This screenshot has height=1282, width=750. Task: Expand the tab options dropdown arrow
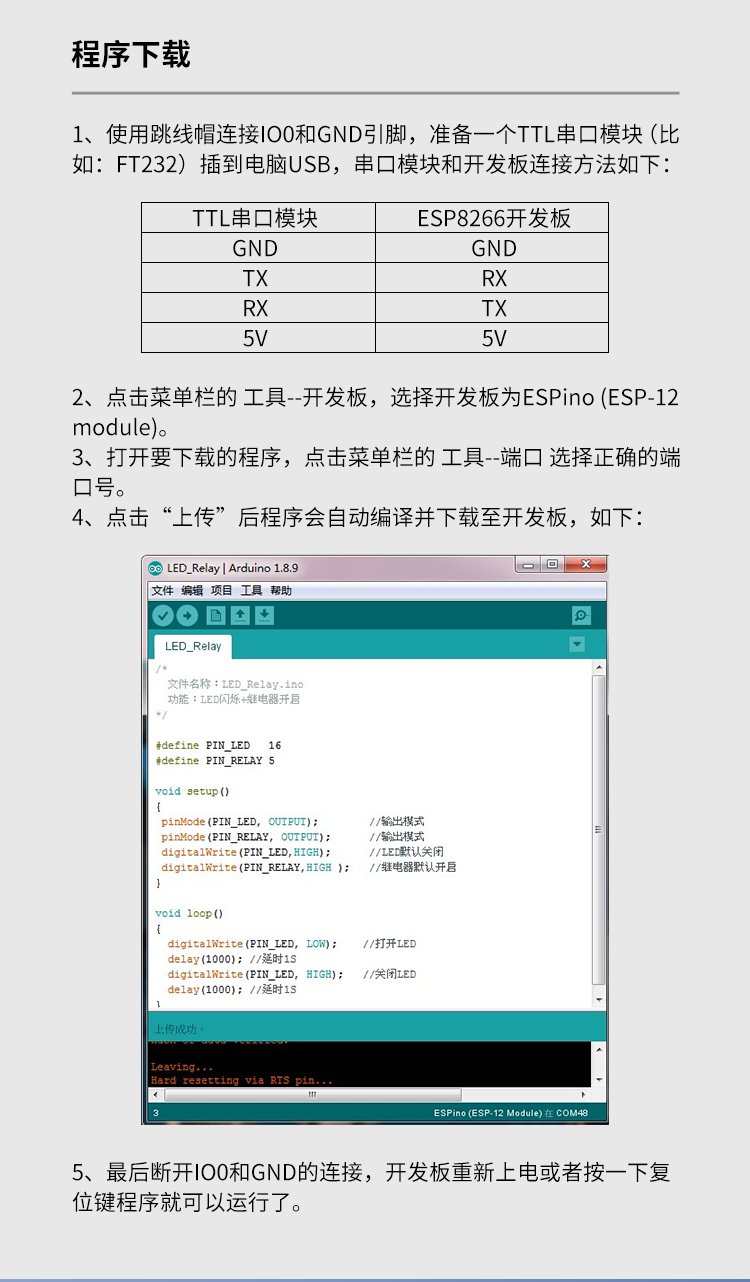click(x=577, y=645)
